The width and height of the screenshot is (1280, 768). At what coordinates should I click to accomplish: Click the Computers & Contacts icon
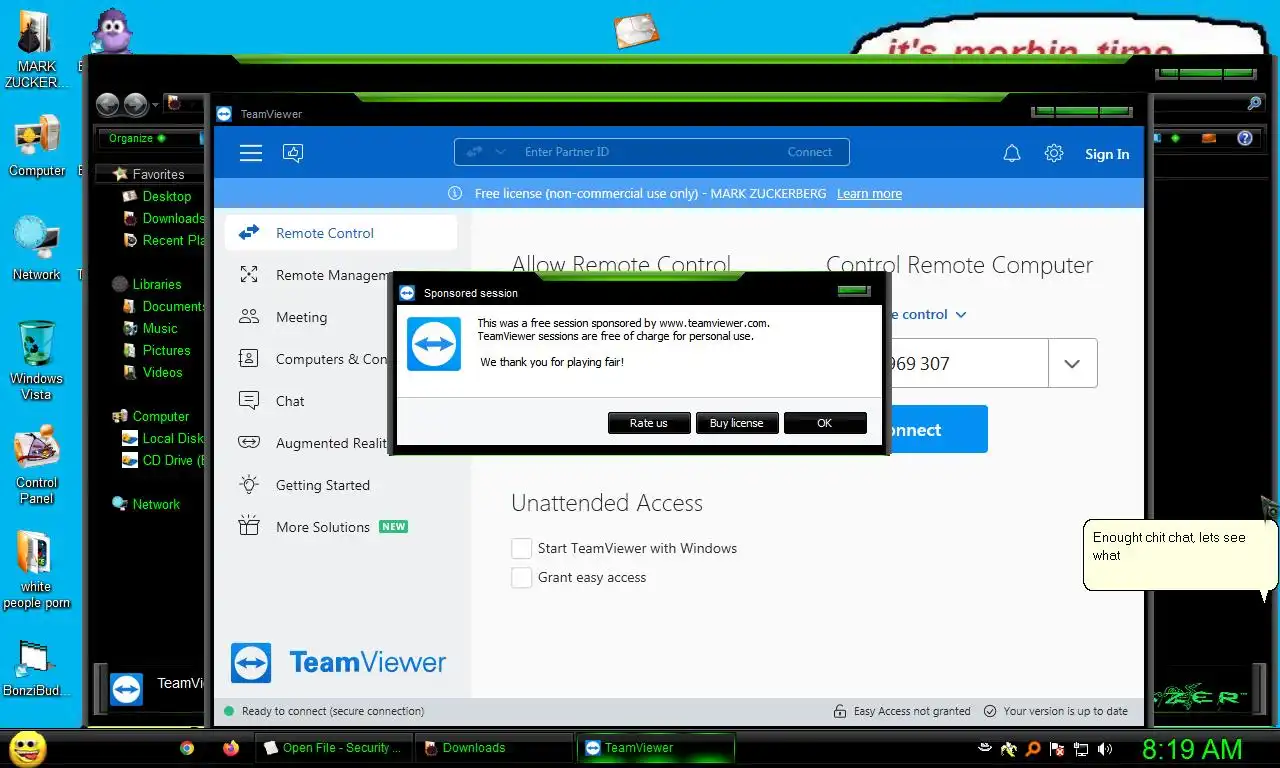click(x=249, y=359)
